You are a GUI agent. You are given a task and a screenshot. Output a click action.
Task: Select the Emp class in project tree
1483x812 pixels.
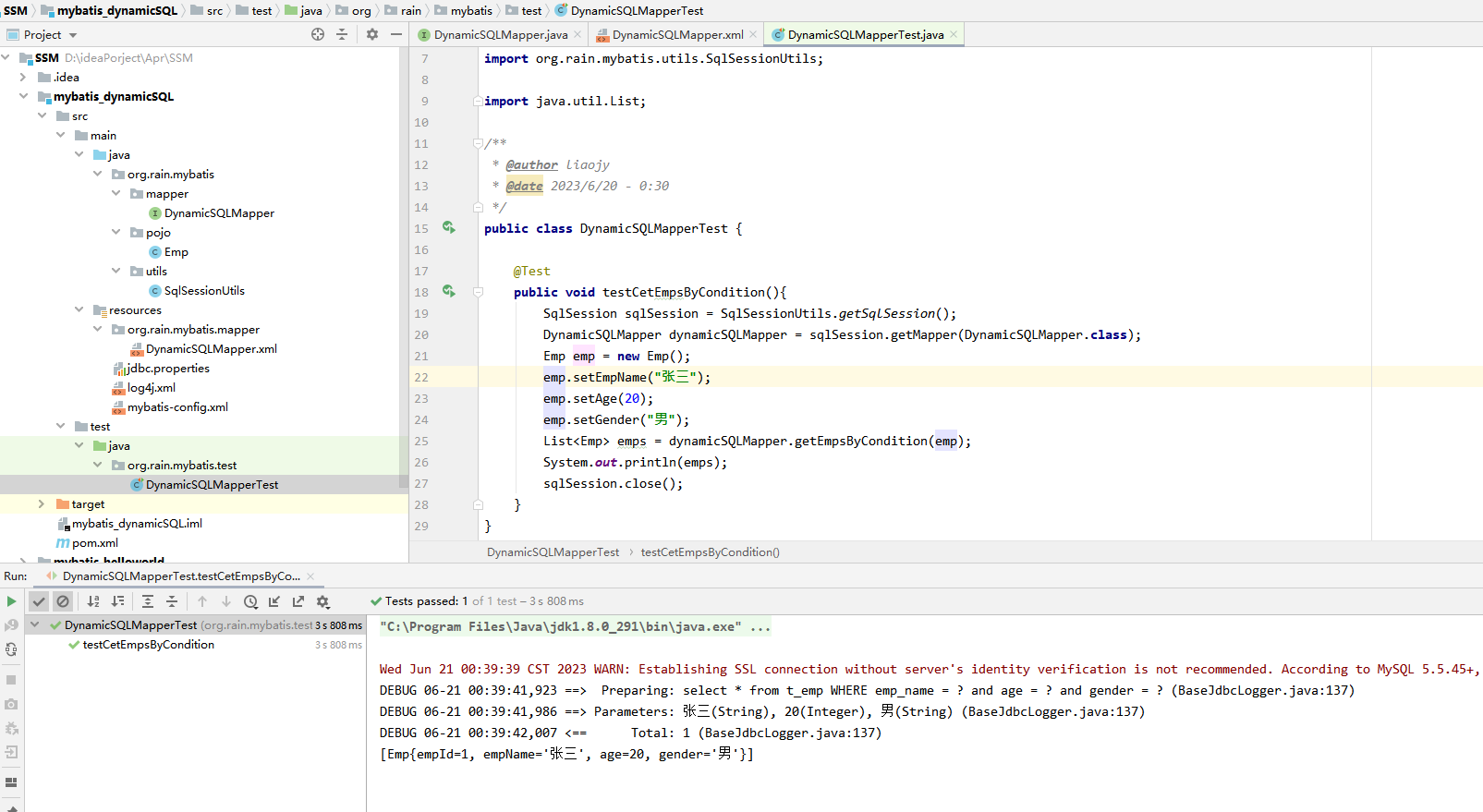point(168,252)
